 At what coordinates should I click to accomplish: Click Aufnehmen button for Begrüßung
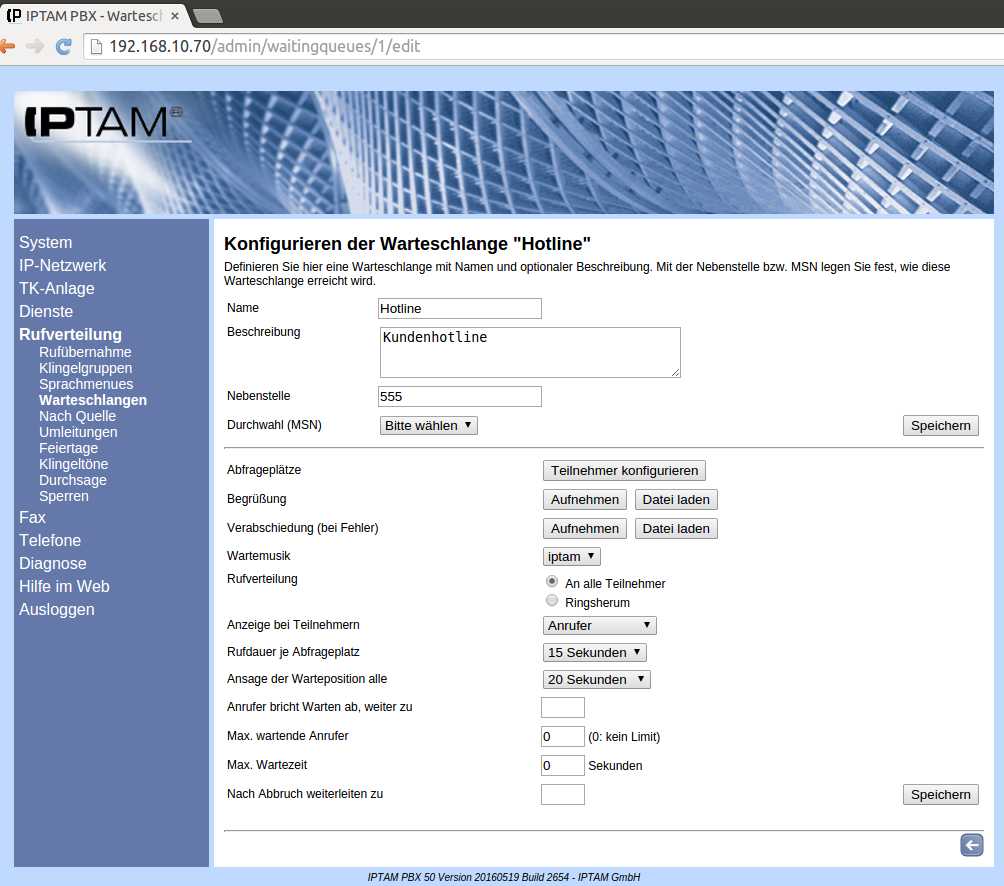[x=584, y=499]
